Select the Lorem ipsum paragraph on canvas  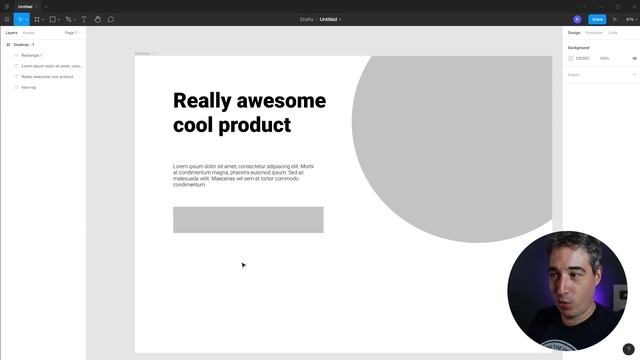tap(243, 176)
